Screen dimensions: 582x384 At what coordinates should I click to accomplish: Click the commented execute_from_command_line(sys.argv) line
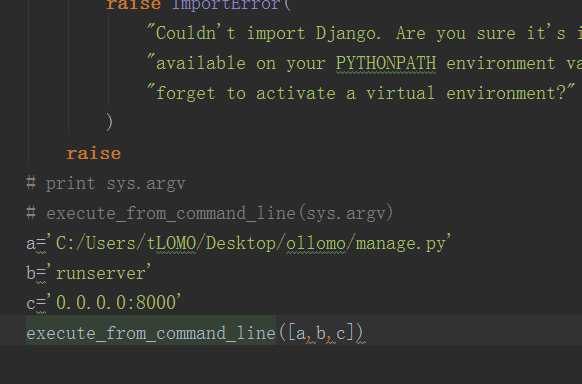[210, 213]
